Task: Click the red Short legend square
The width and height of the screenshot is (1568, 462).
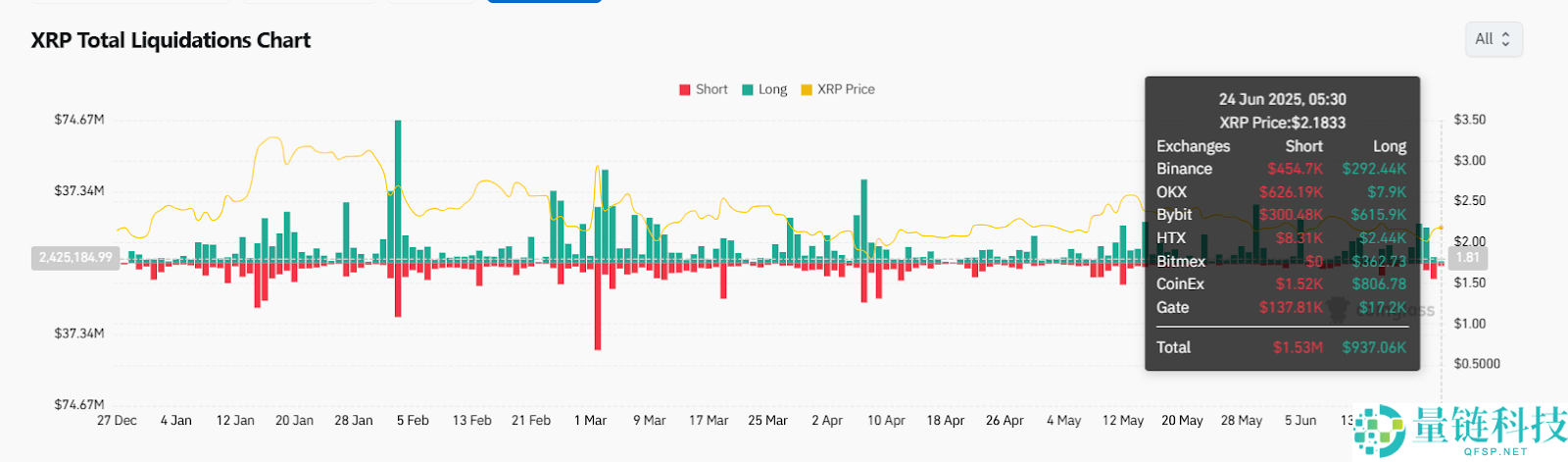Action: coord(685,89)
